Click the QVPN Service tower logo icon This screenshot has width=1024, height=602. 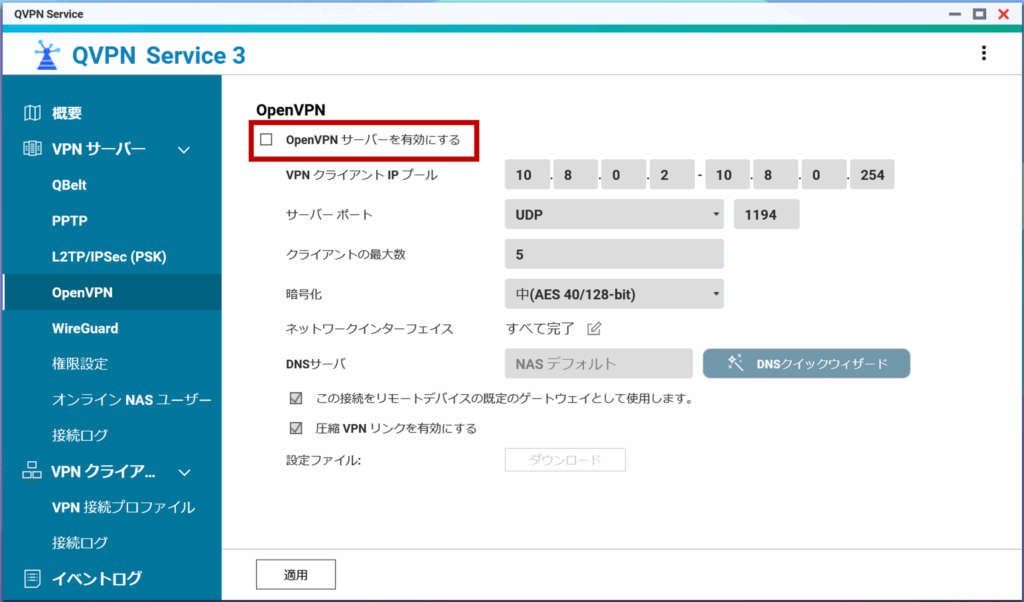(x=46, y=55)
